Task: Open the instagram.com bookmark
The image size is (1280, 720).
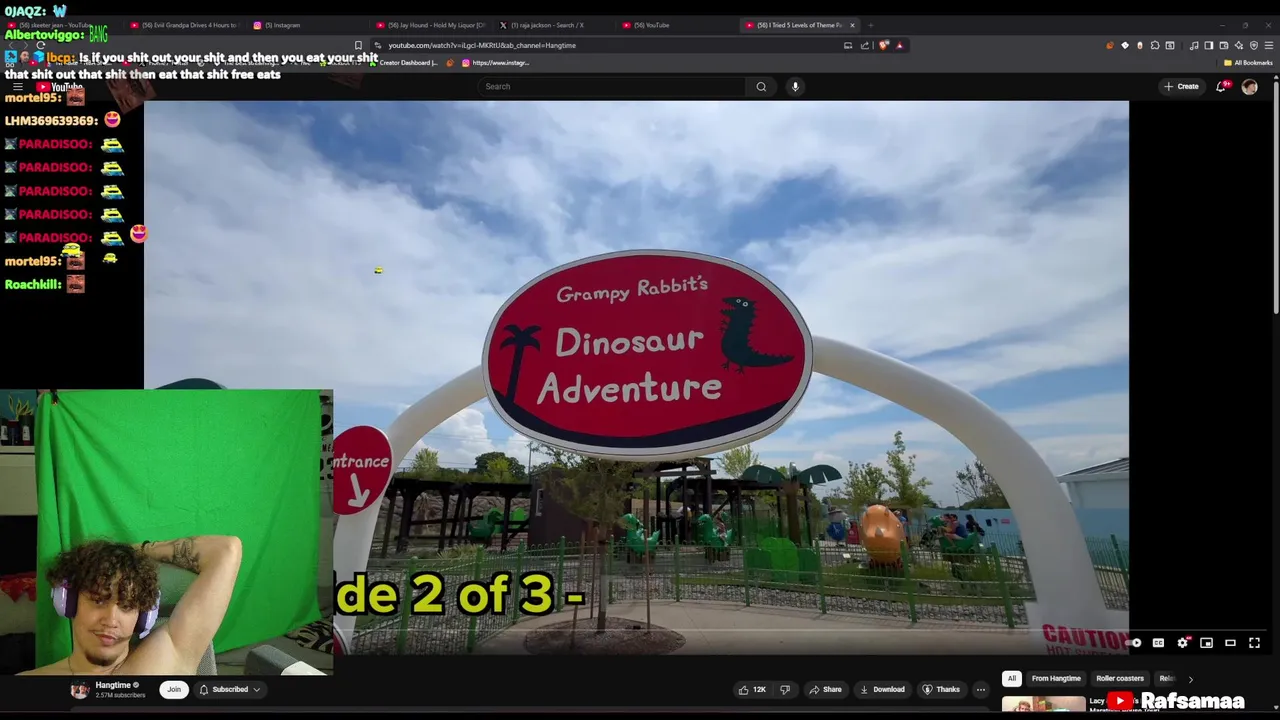Action: [495, 63]
